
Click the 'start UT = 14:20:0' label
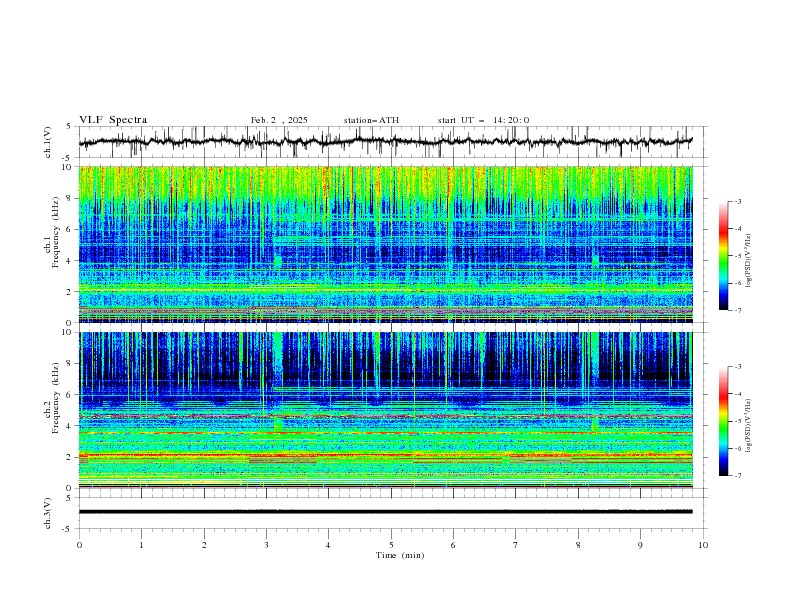[483, 120]
